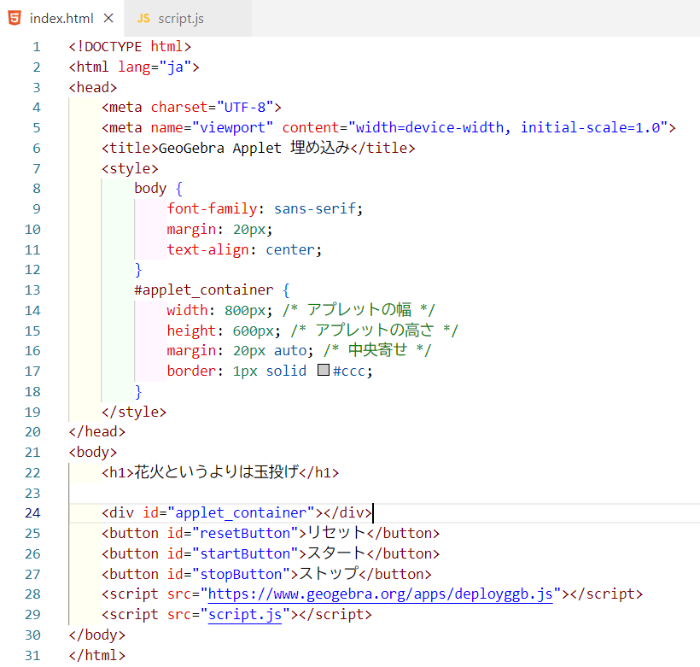700x667 pixels.
Task: Click font-family: sans-serif declaration
Action: tap(265, 208)
